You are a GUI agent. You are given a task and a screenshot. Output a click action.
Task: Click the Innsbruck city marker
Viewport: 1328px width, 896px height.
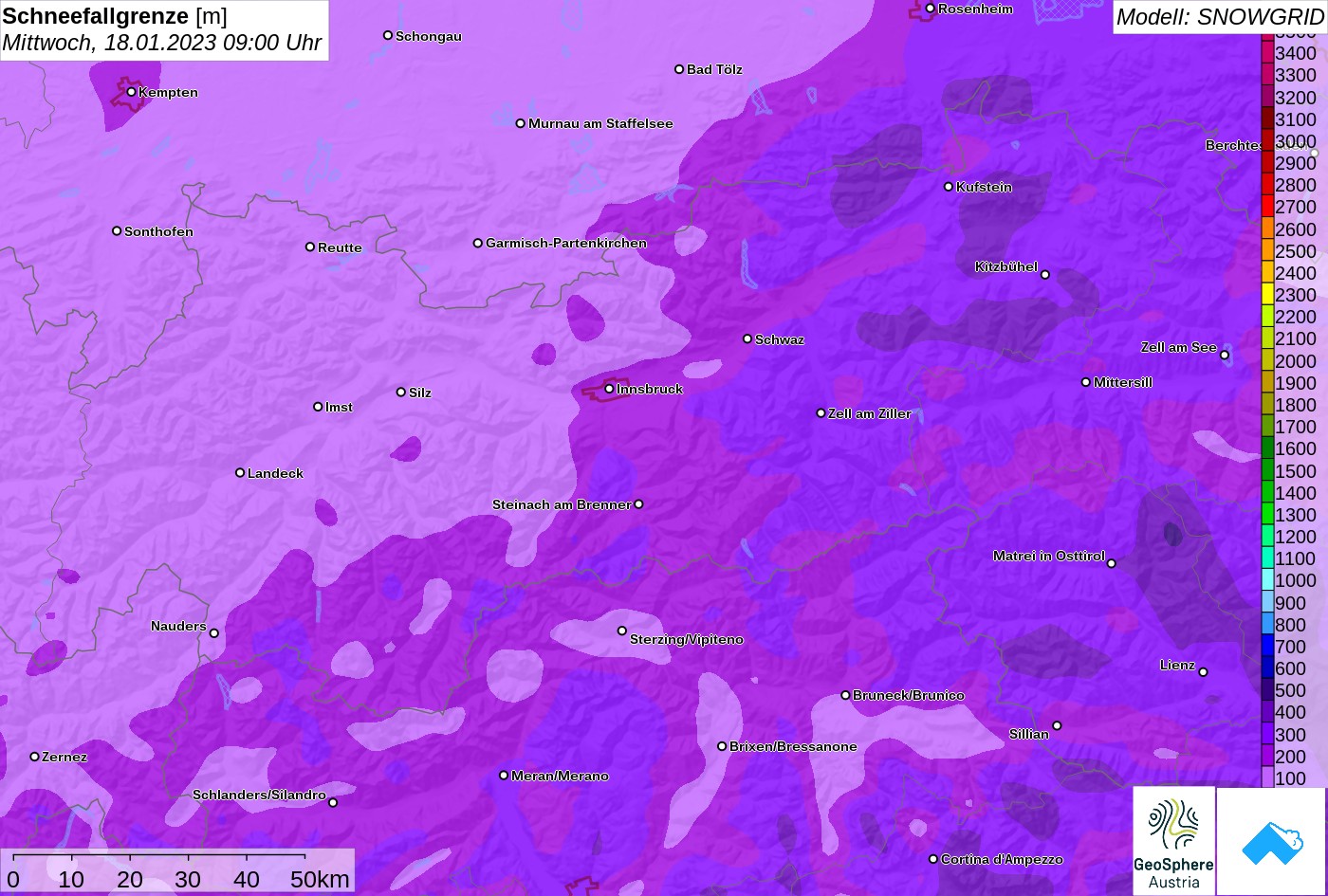tap(609, 389)
